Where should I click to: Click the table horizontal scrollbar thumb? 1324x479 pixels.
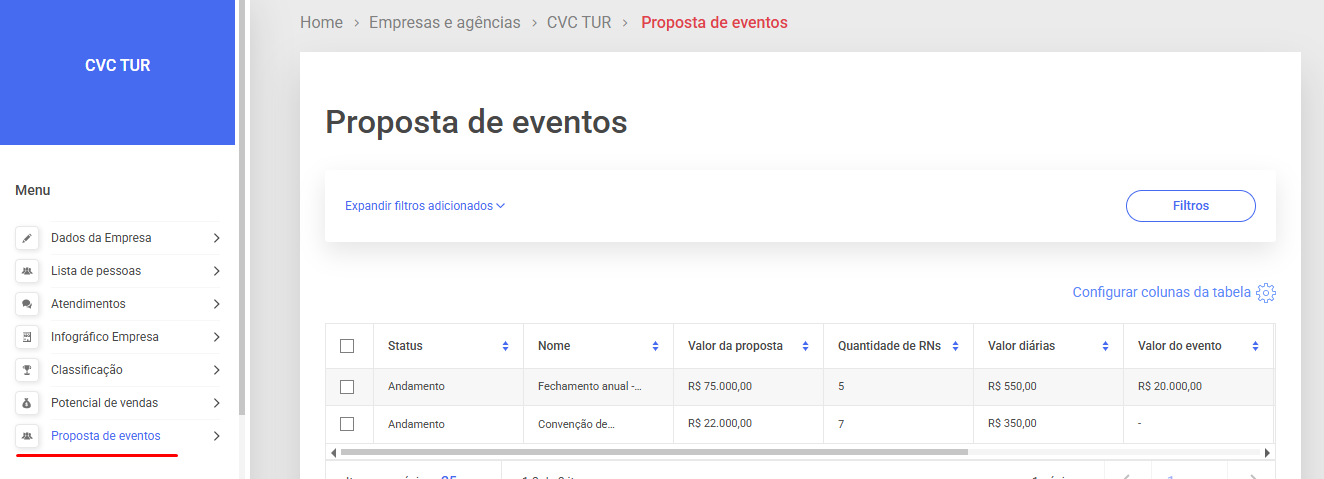pyautogui.click(x=652, y=452)
